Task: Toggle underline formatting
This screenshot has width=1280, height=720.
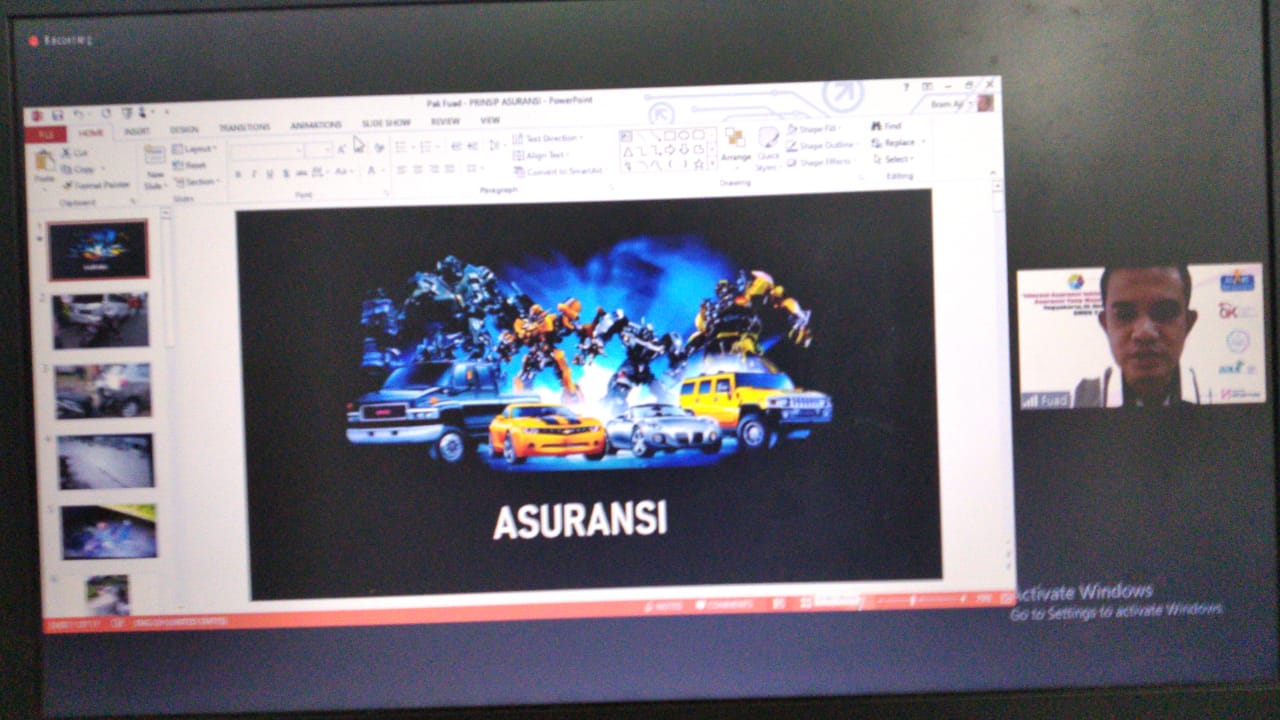Action: (269, 174)
